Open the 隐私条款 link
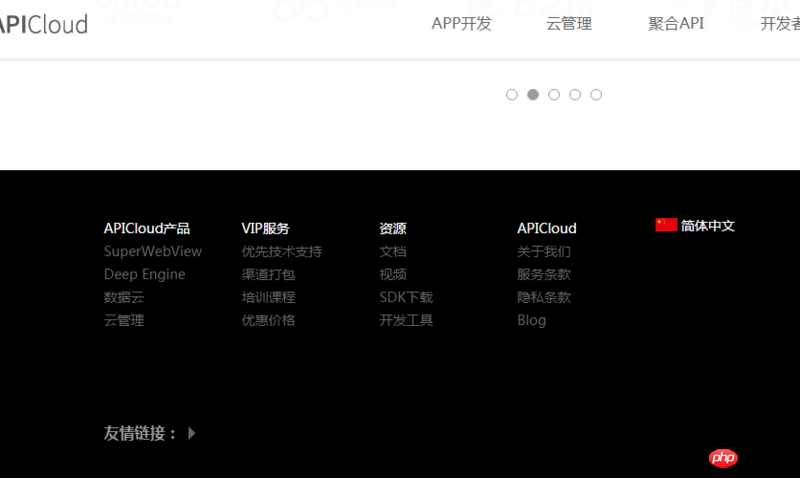Screen dimensions: 800x478 [544, 297]
